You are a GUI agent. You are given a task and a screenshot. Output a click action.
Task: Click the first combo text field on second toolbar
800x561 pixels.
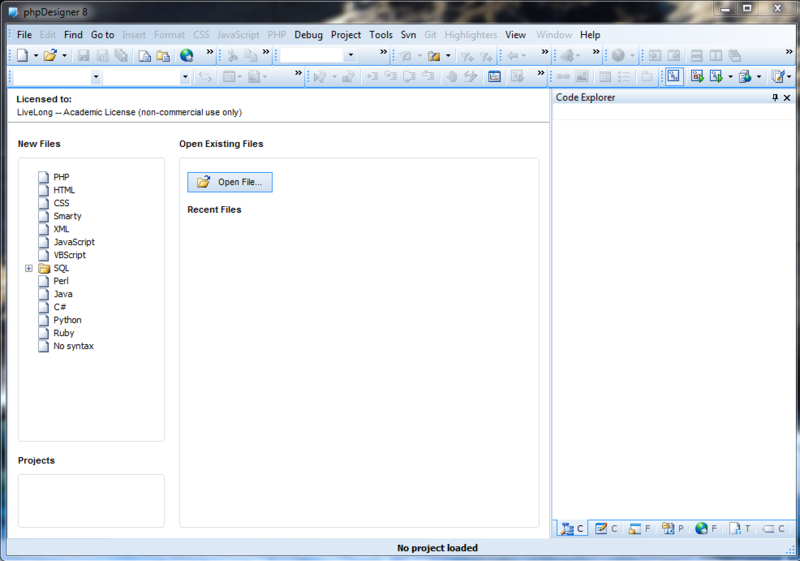[x=51, y=77]
